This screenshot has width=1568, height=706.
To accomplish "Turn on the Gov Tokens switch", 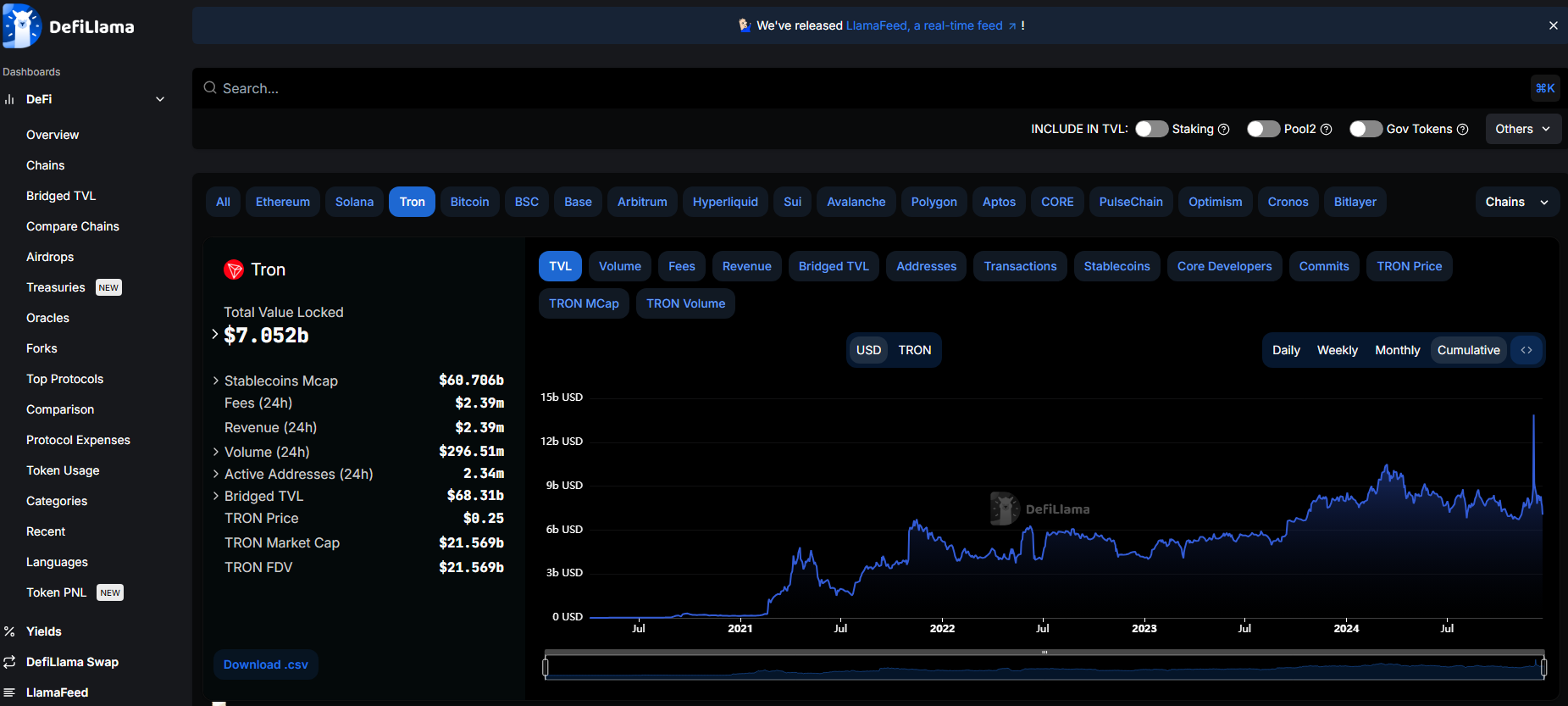I will [1366, 129].
